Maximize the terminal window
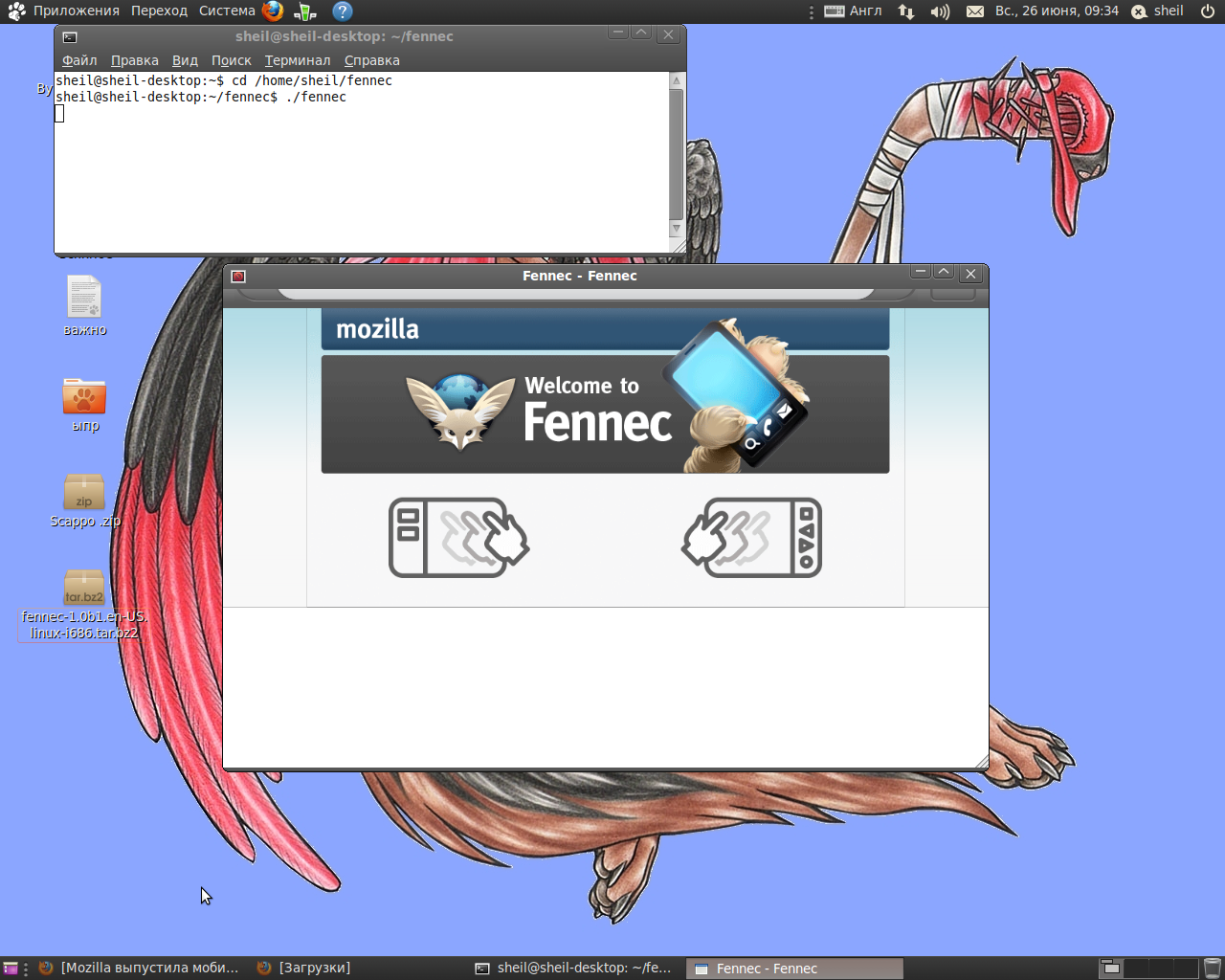 pos(641,33)
